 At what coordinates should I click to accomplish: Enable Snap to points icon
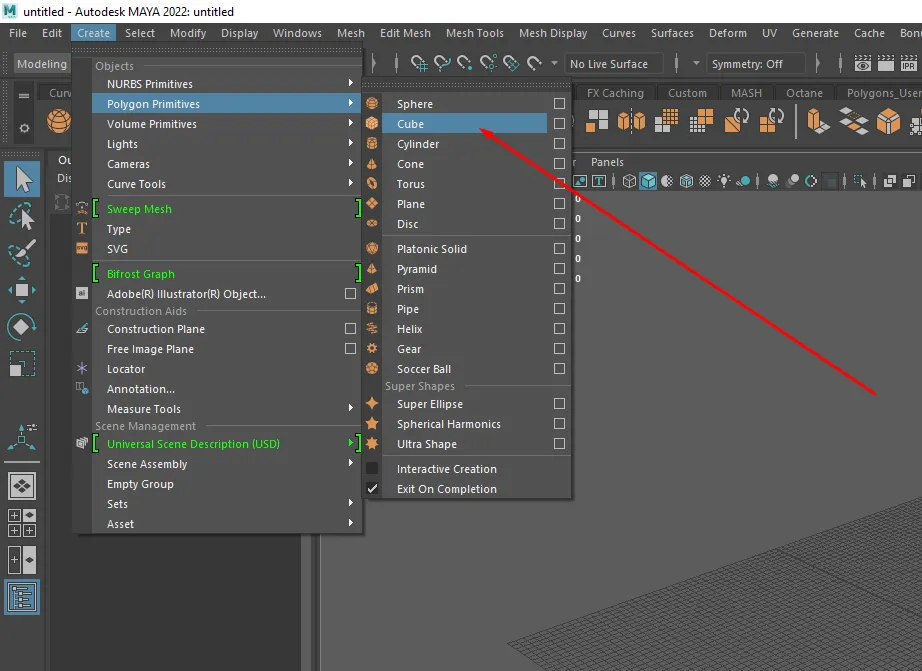point(465,63)
